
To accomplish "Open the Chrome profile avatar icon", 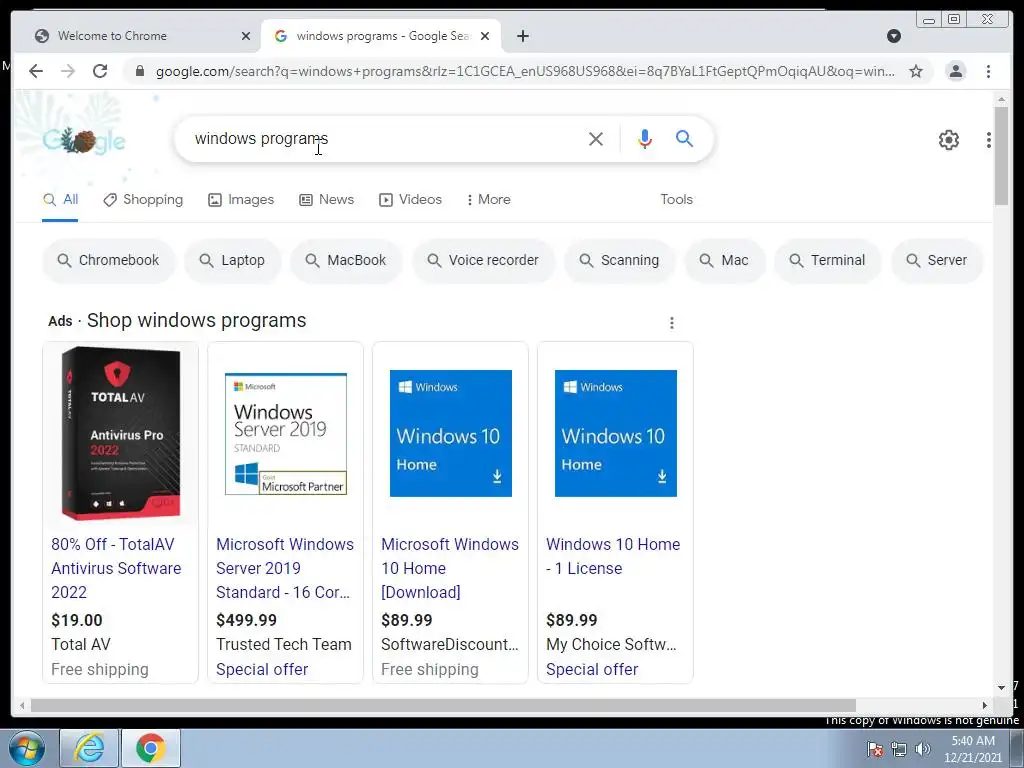I will point(955,71).
